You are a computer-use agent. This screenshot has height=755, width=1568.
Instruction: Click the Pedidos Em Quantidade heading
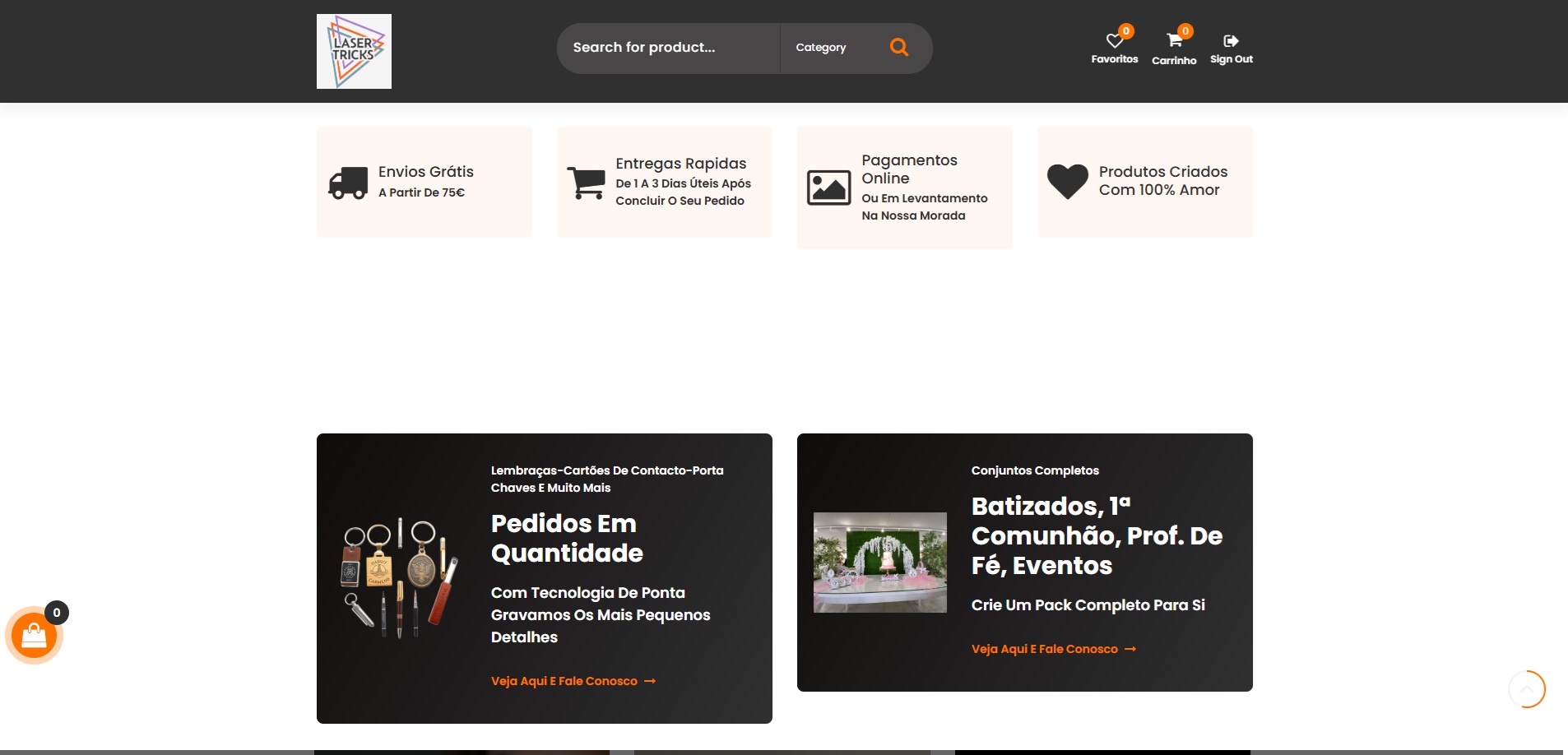567,538
